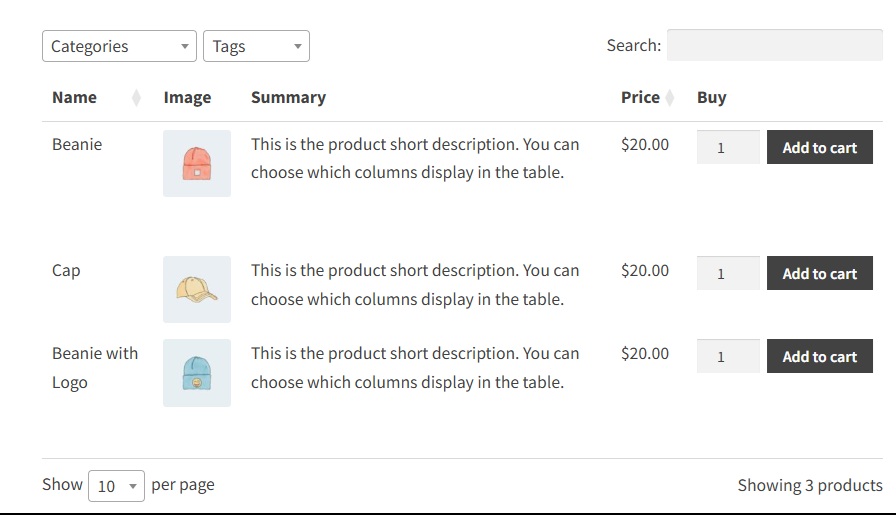
Task: Click the Name column sort arrows icon
Action: point(136,98)
